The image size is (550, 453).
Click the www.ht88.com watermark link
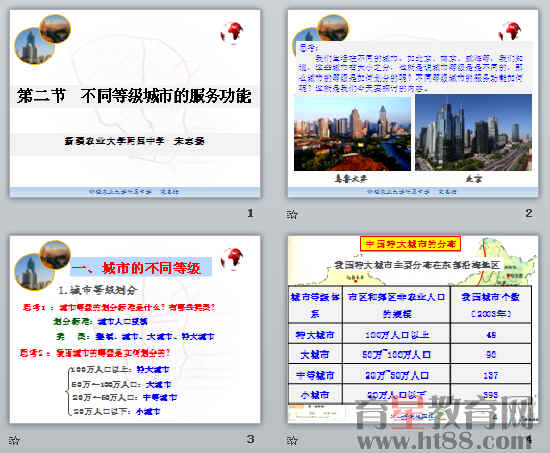[444, 441]
